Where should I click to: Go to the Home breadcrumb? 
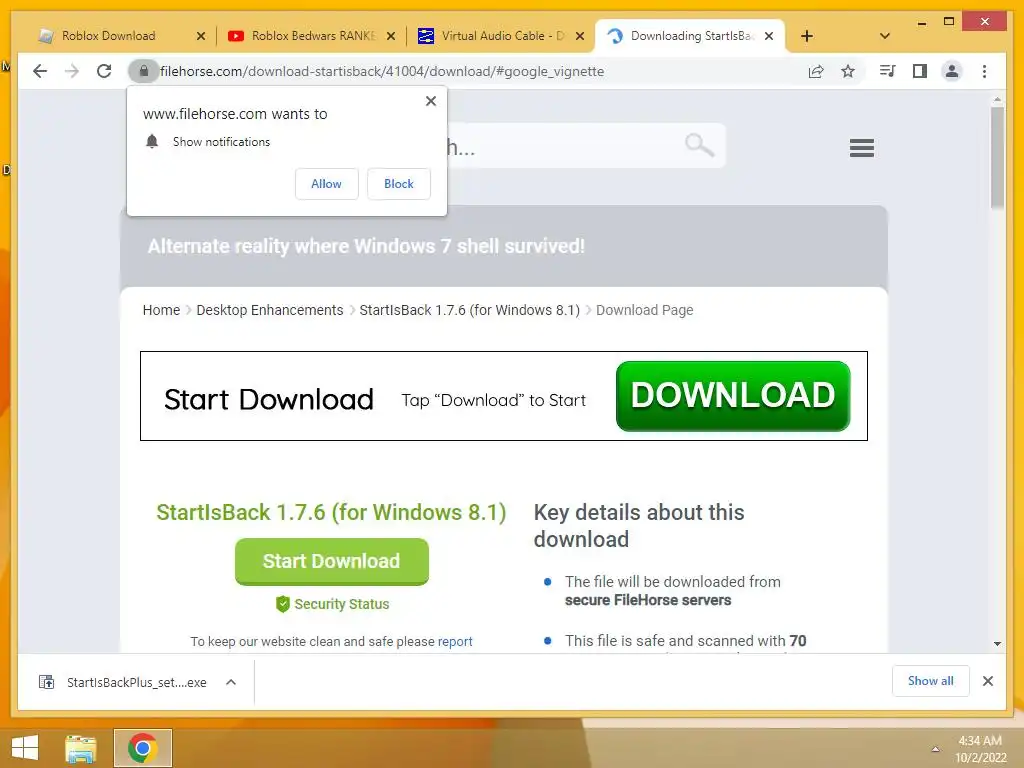pyautogui.click(x=161, y=310)
